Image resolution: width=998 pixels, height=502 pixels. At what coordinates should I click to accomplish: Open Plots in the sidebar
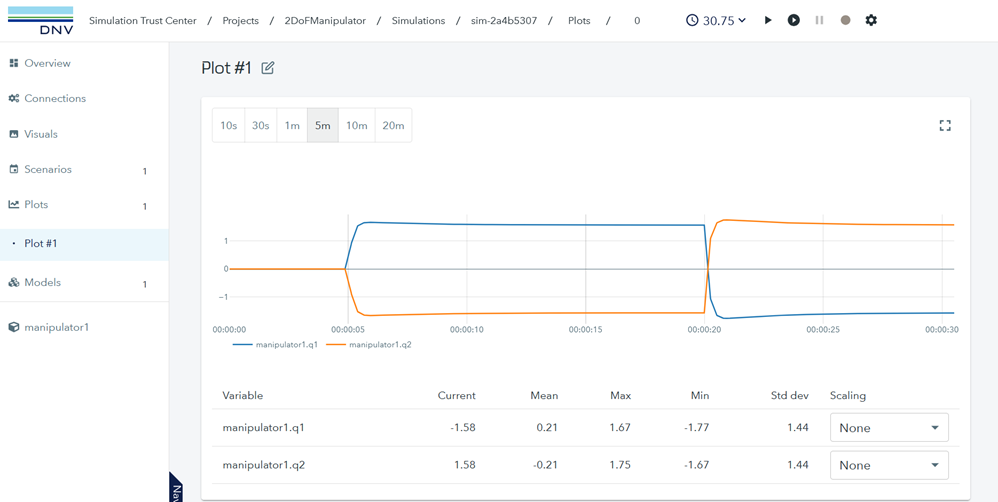84,205
